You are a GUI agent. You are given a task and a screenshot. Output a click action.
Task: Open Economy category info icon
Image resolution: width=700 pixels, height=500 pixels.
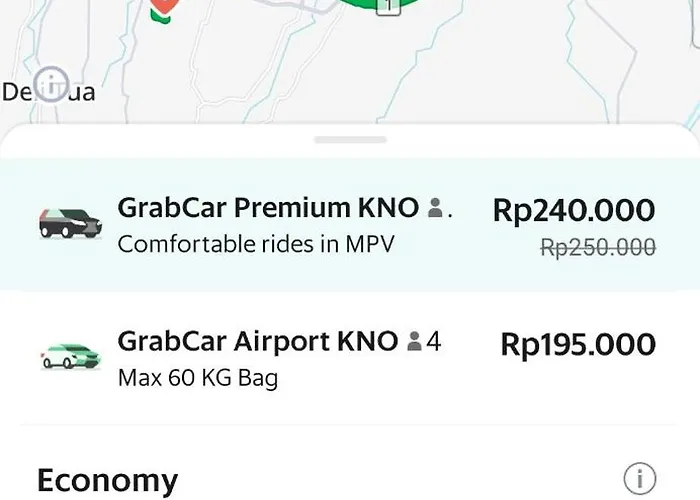coord(640,479)
